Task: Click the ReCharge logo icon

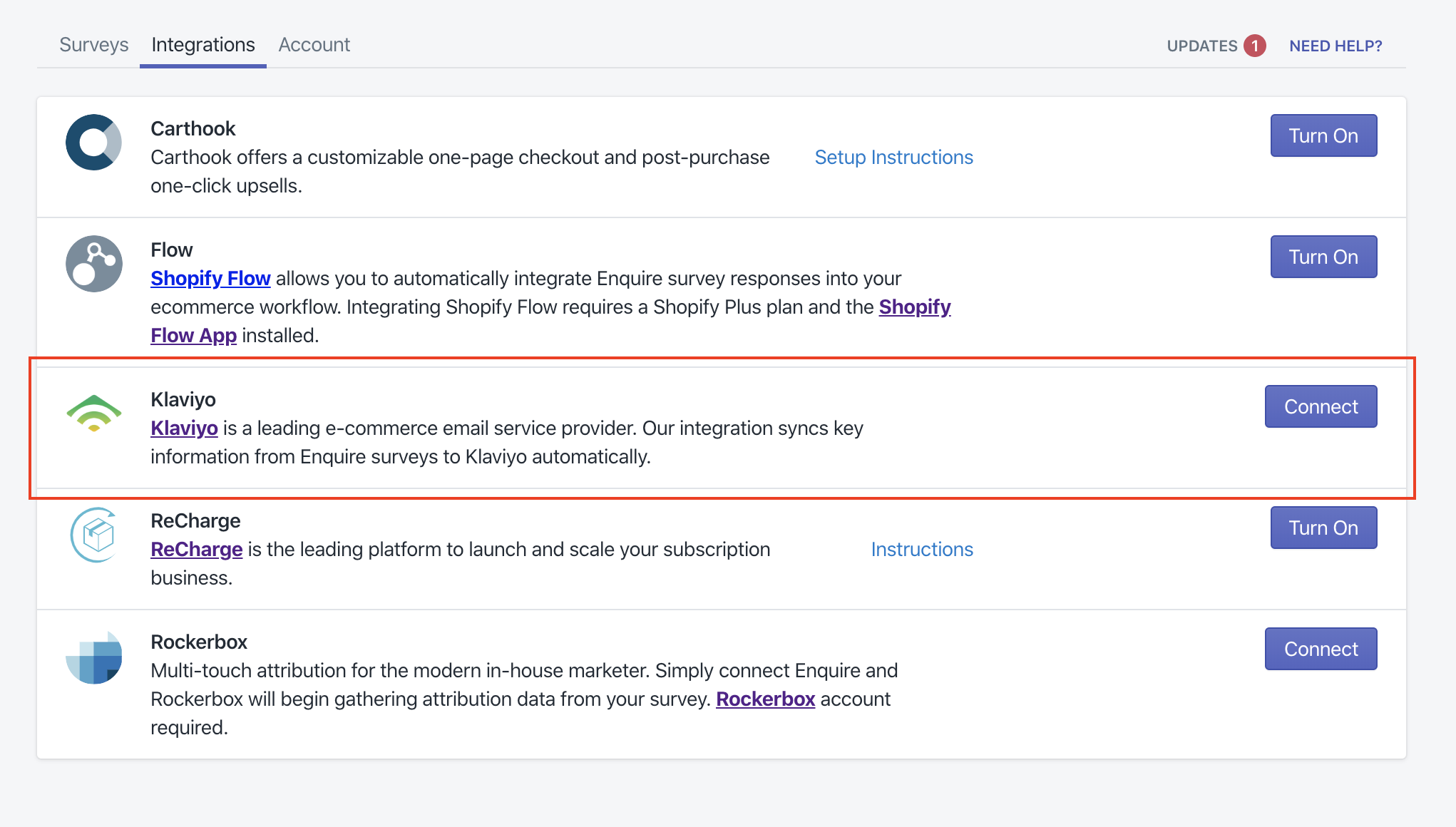Action: [93, 535]
